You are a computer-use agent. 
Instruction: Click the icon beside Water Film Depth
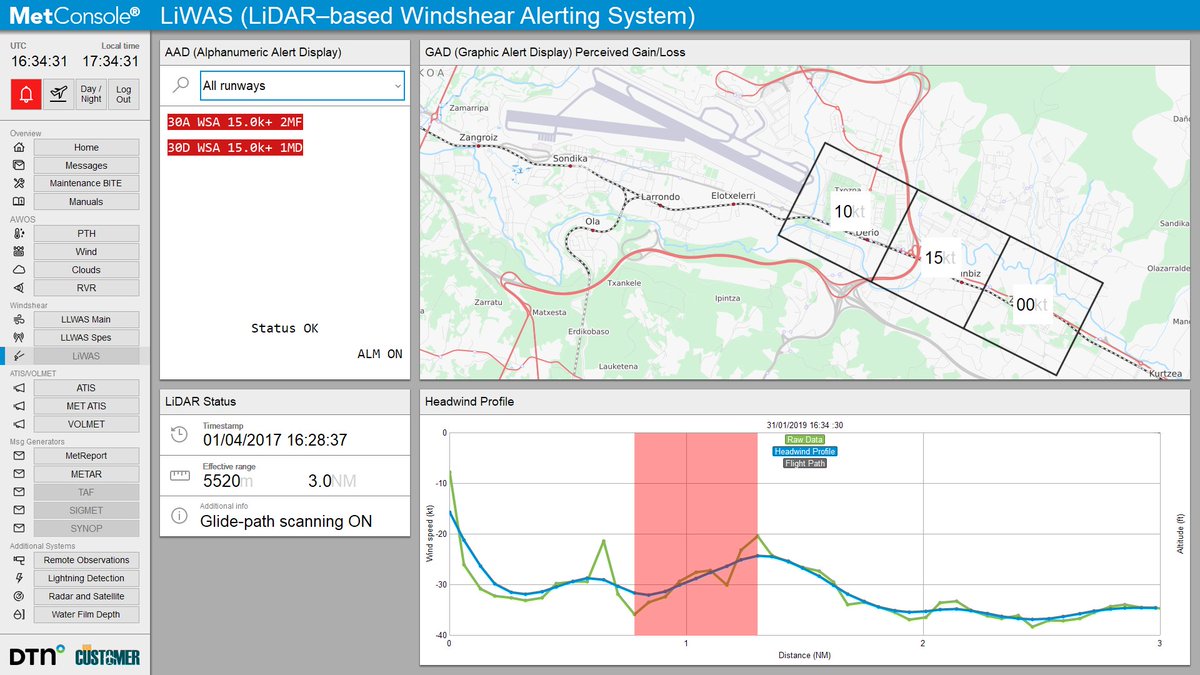click(18, 615)
